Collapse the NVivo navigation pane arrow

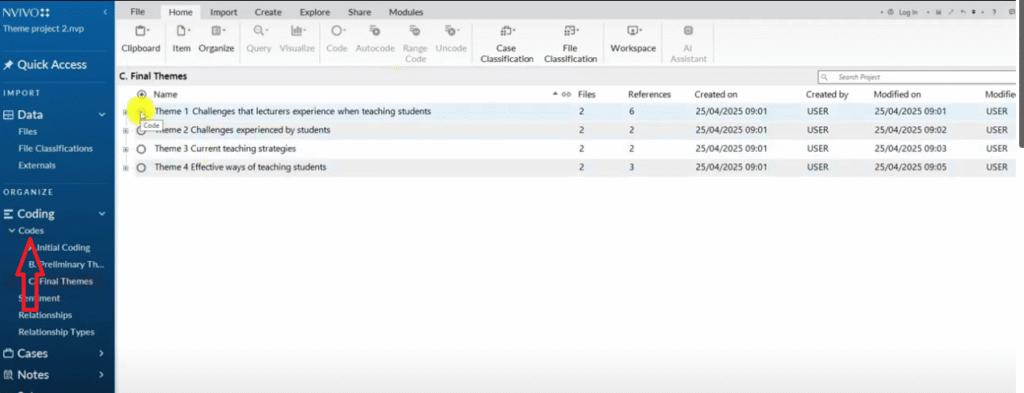(106, 12)
